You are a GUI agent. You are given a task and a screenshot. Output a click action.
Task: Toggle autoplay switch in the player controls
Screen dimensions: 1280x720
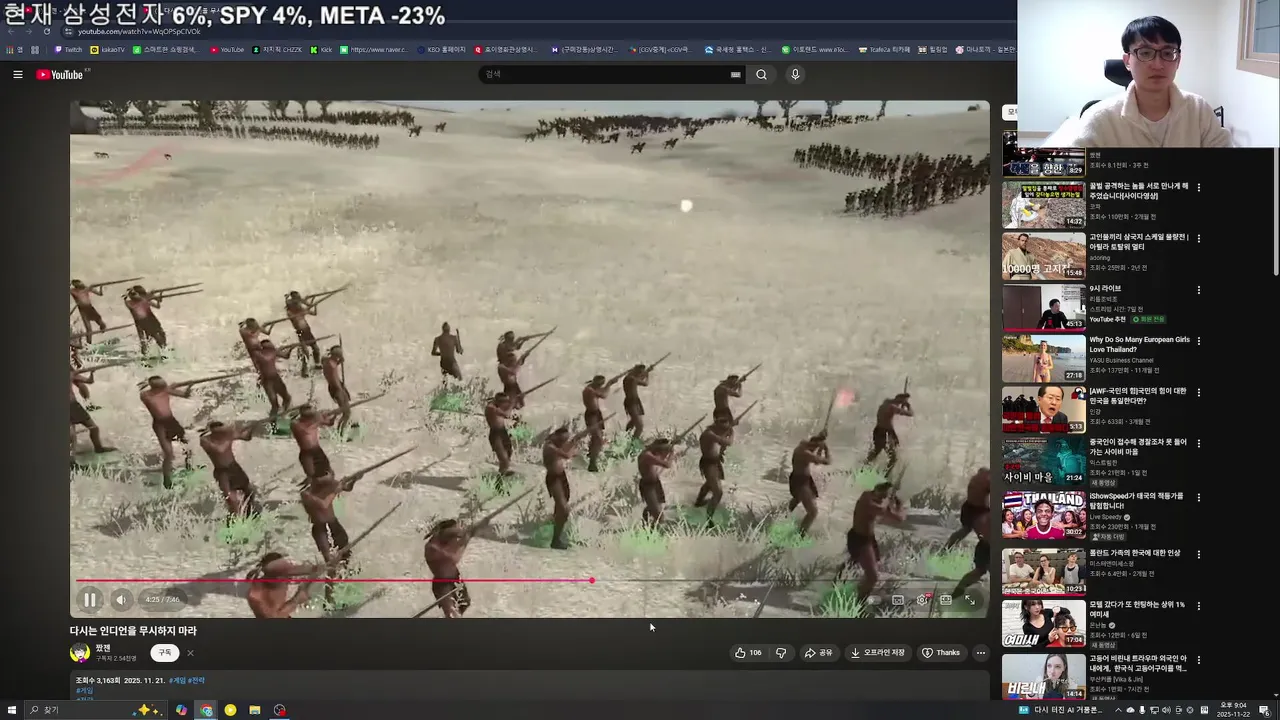(873, 600)
